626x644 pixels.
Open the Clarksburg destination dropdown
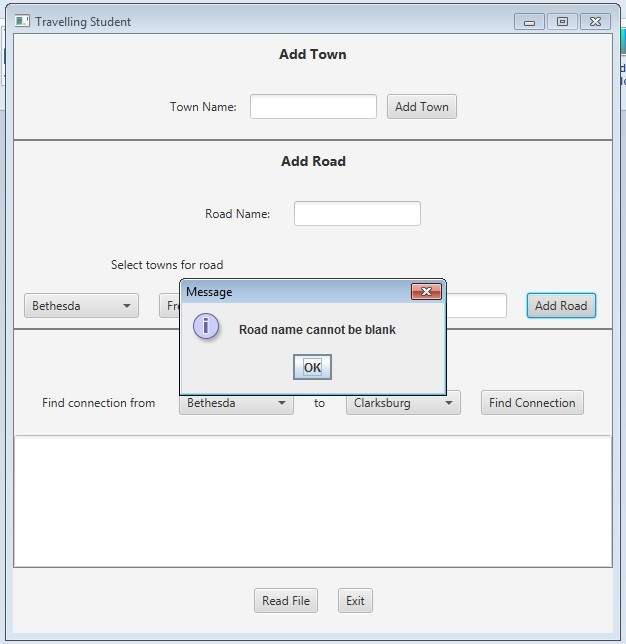pyautogui.click(x=403, y=405)
